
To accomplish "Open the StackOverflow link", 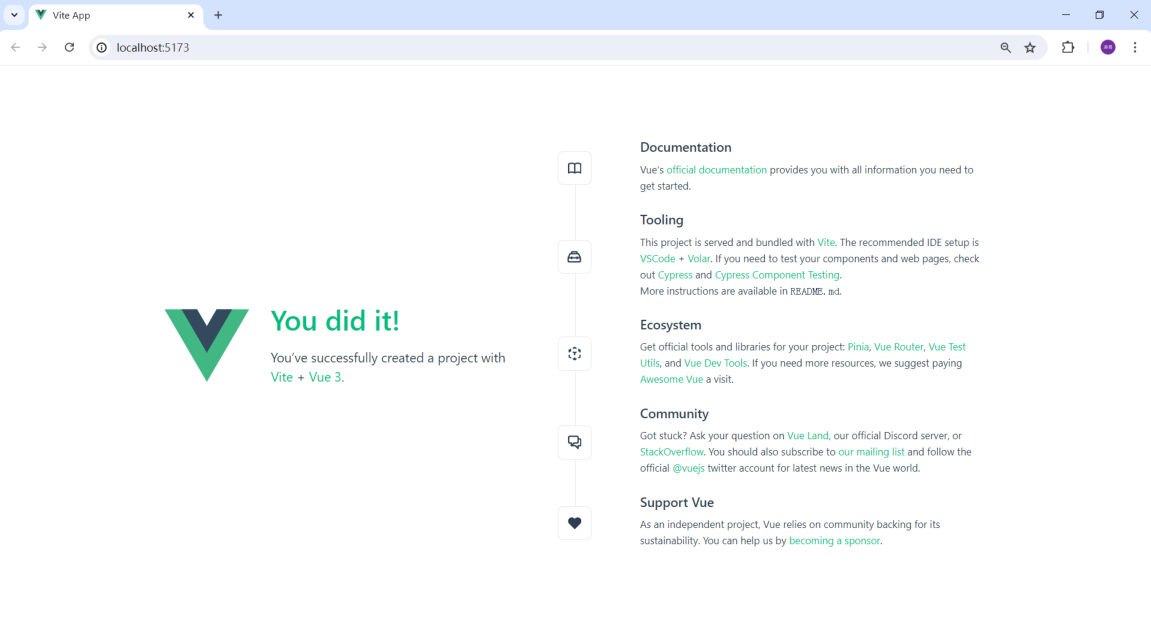I will (x=672, y=451).
